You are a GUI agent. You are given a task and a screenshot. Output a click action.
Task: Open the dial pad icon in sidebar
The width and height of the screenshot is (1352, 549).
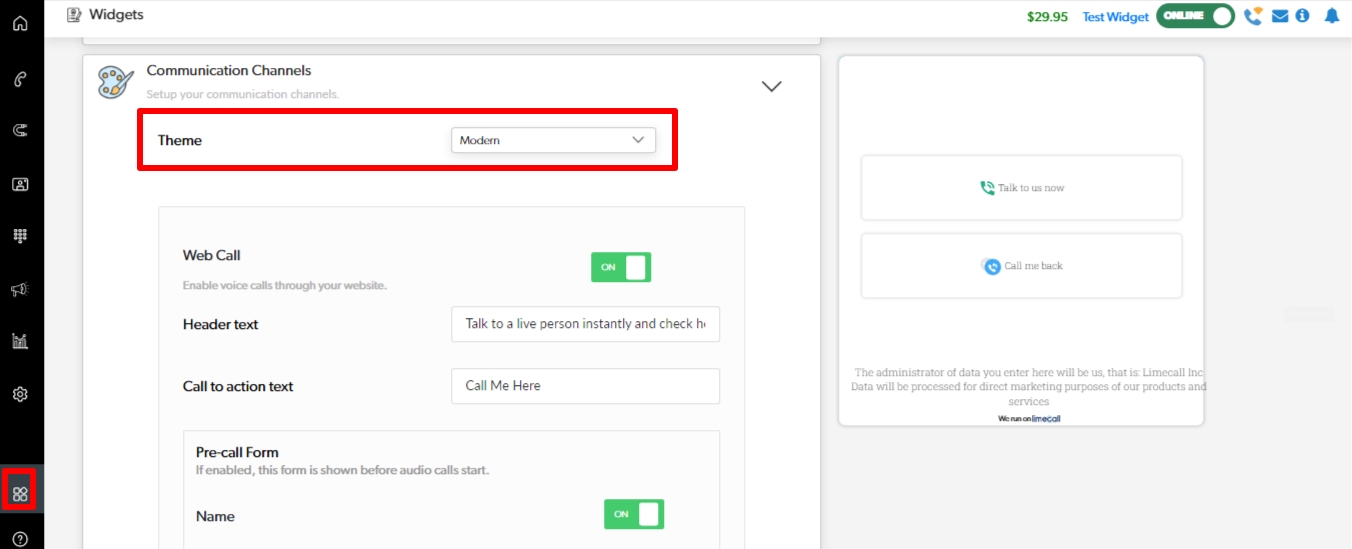tap(20, 236)
